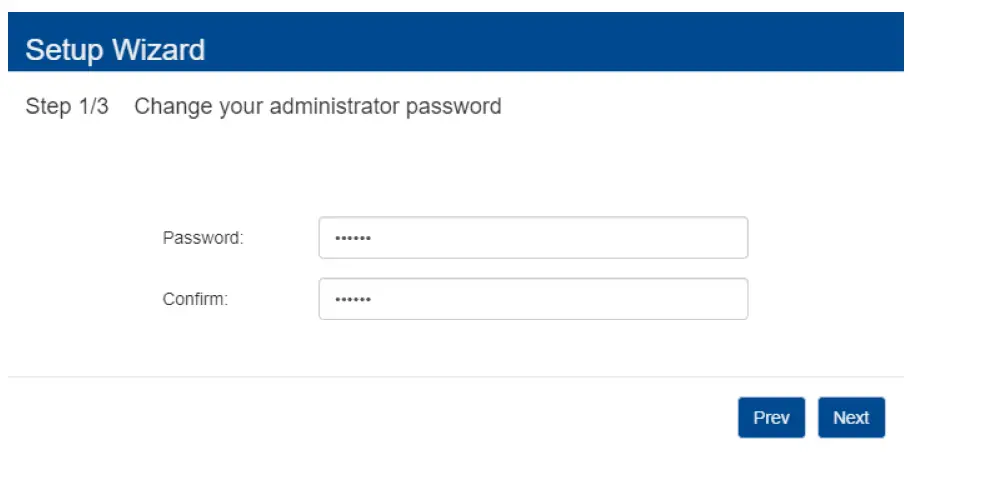This screenshot has height=481, width=991.
Task: Focus the Password input field
Action: [533, 238]
